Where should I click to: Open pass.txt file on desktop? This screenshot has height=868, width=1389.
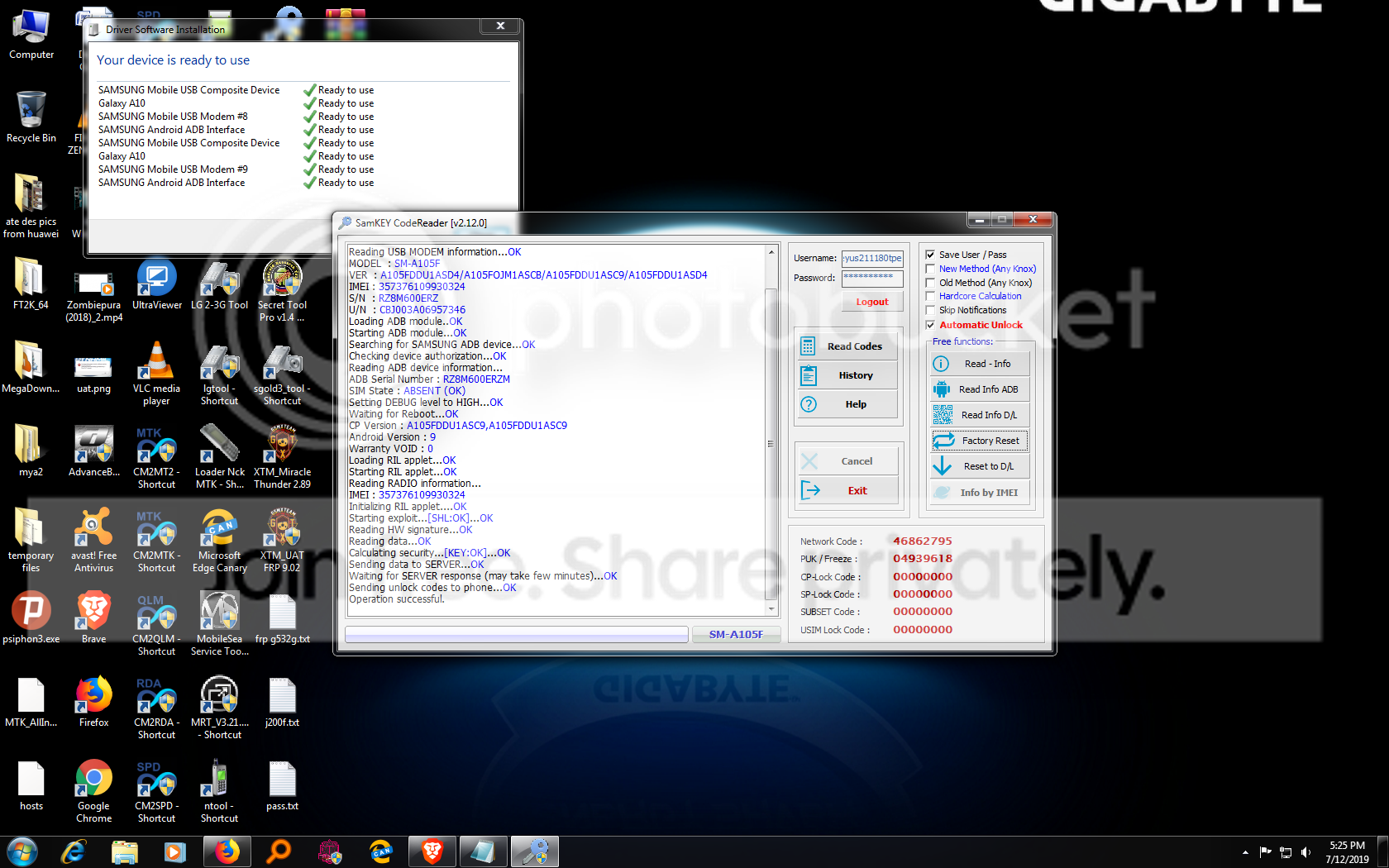(283, 785)
